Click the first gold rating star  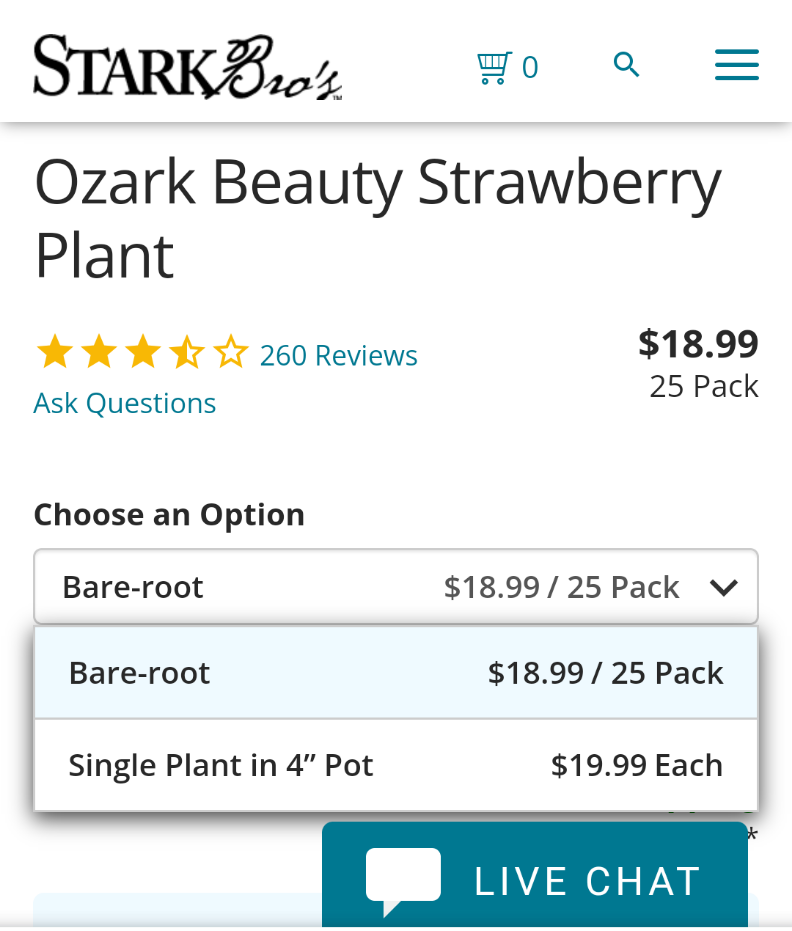55,352
